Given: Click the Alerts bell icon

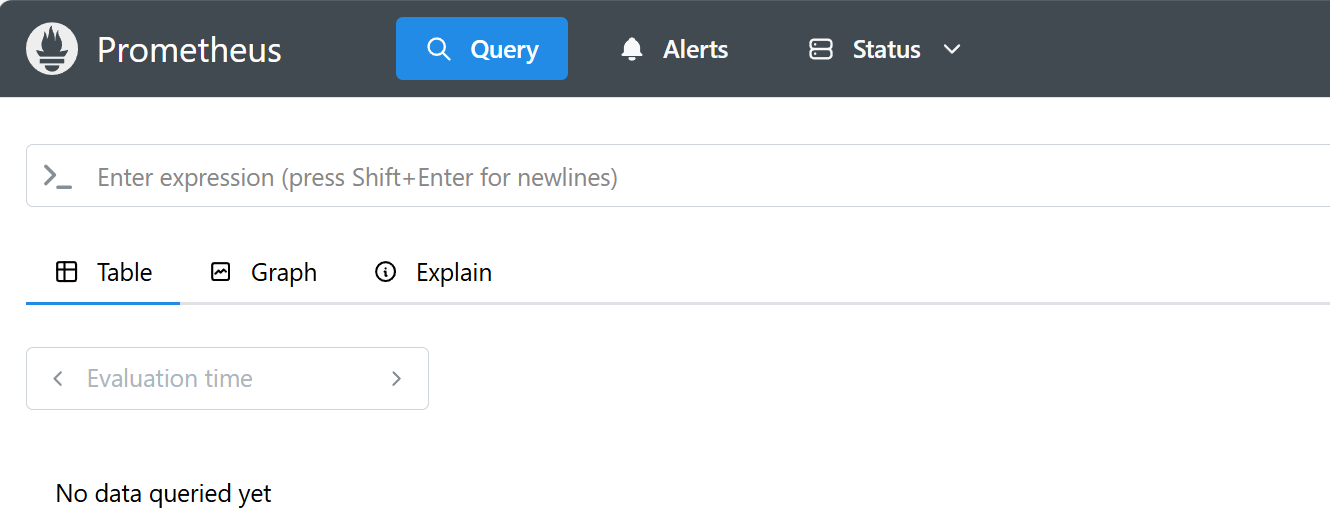Looking at the screenshot, I should point(632,49).
